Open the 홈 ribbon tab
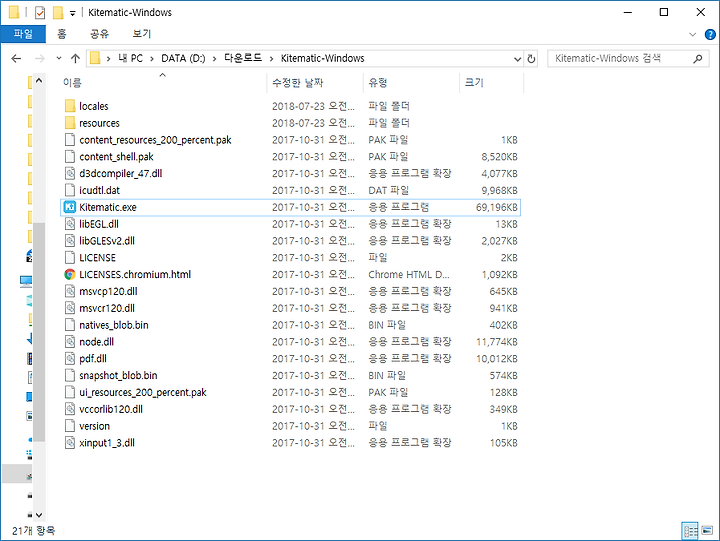The image size is (720, 541). click(x=62, y=34)
